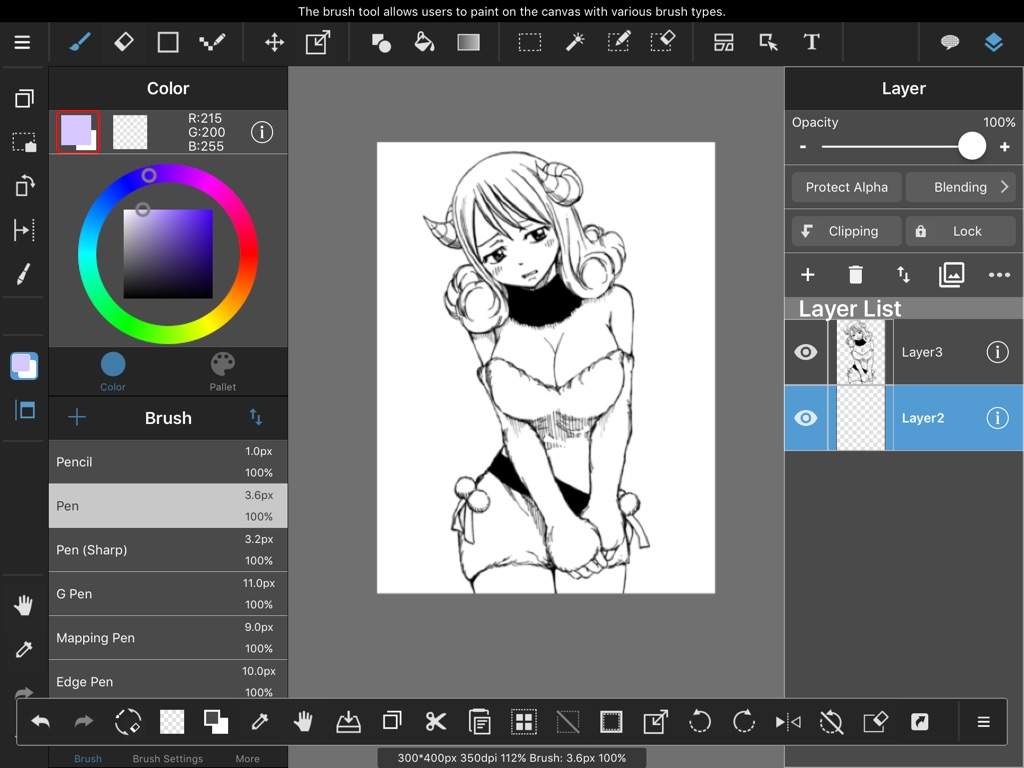Viewport: 1024px width, 768px height.
Task: Click the opacity slider handle
Action: (972, 146)
